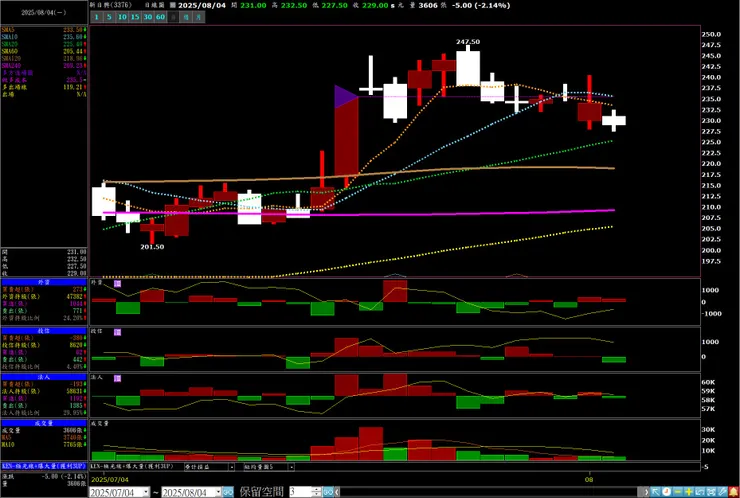Click the tallest red volume bar
The width and height of the screenshot is (740, 498).
[x=370, y=444]
